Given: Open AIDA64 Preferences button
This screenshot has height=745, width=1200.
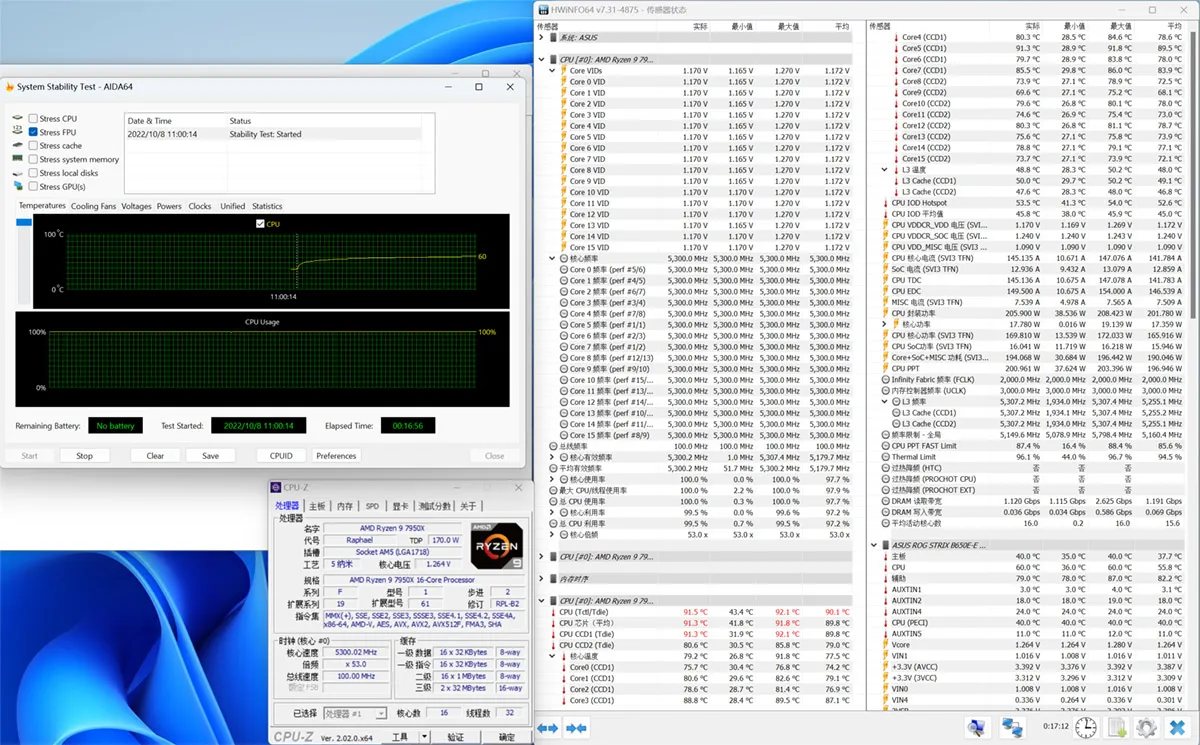Looking at the screenshot, I should 336,456.
